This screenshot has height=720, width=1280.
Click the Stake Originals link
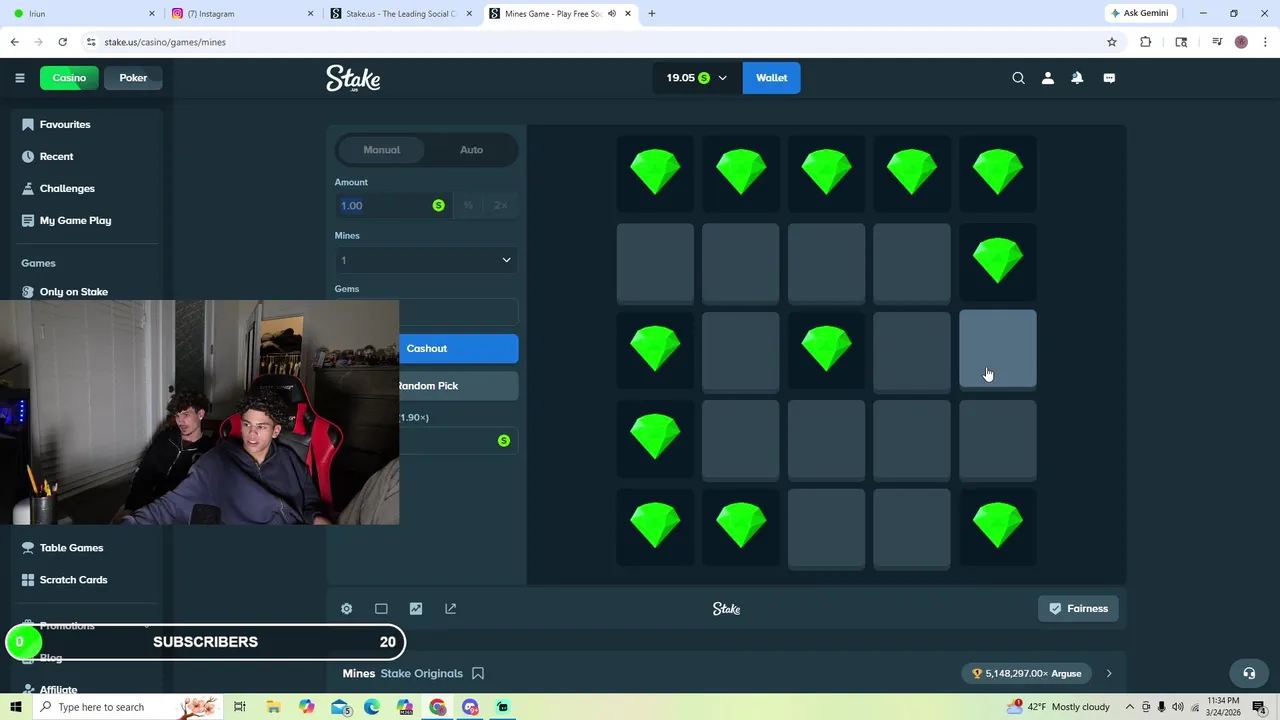[x=422, y=674]
